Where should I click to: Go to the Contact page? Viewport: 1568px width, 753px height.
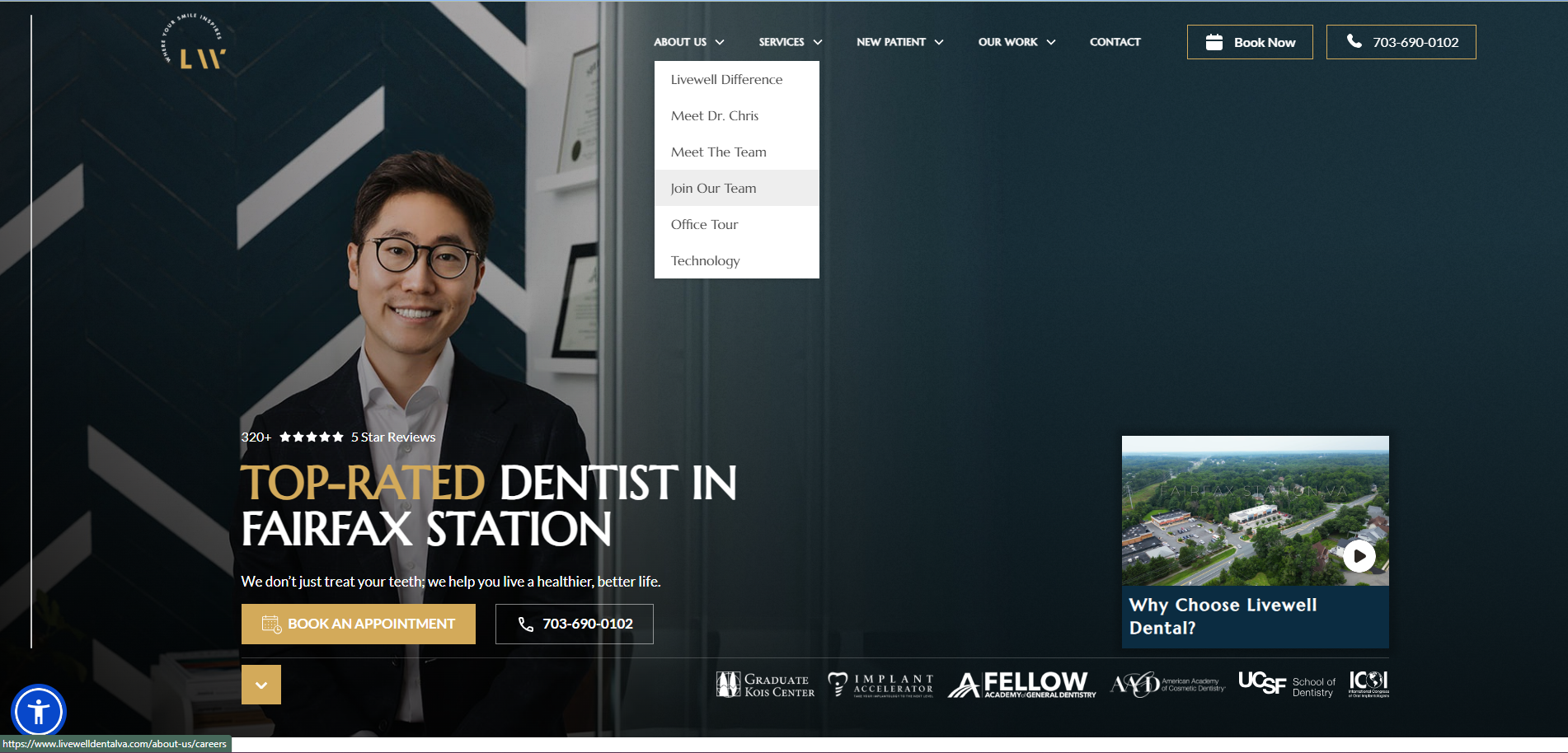click(1115, 42)
